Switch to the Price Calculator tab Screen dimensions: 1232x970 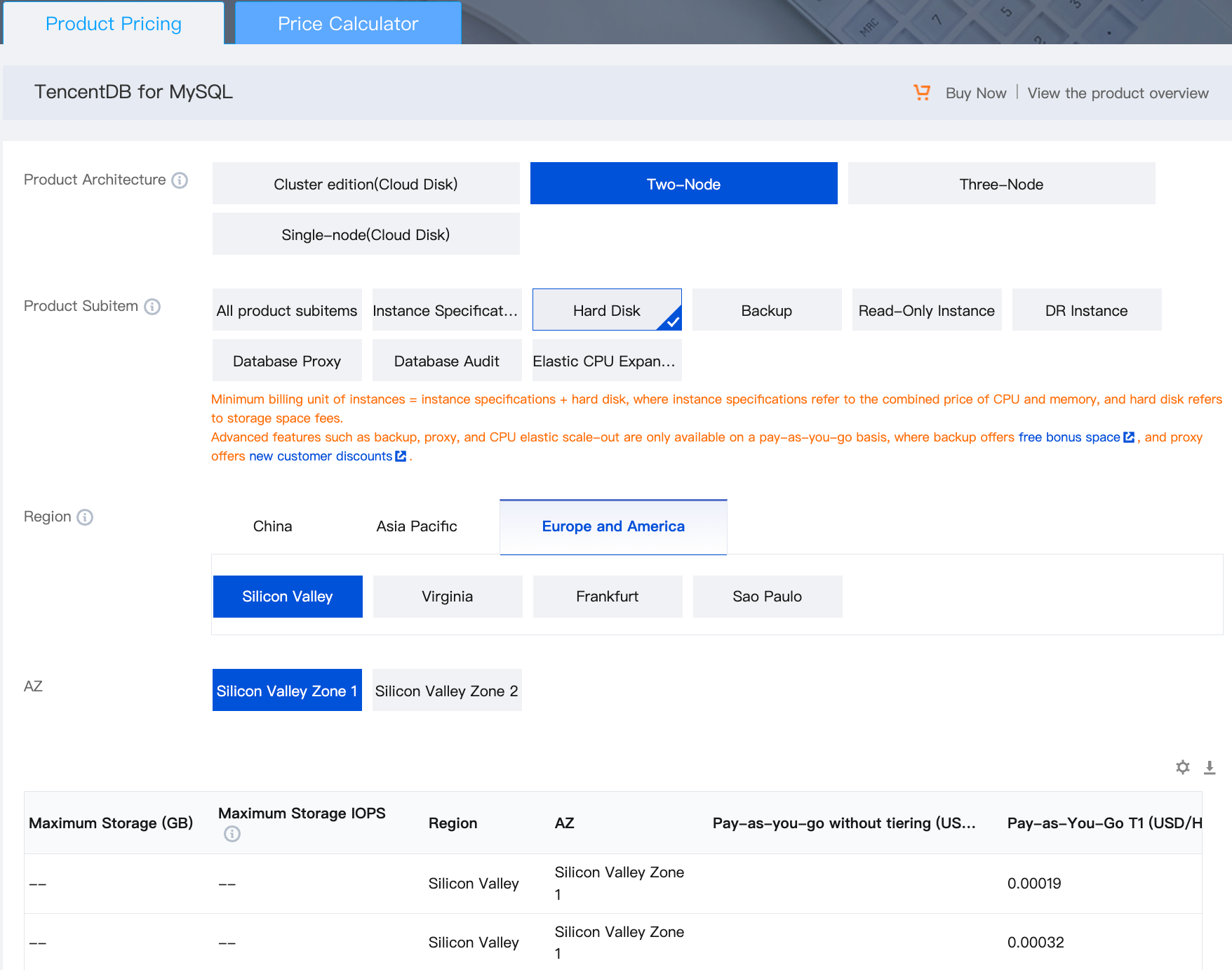coord(348,24)
